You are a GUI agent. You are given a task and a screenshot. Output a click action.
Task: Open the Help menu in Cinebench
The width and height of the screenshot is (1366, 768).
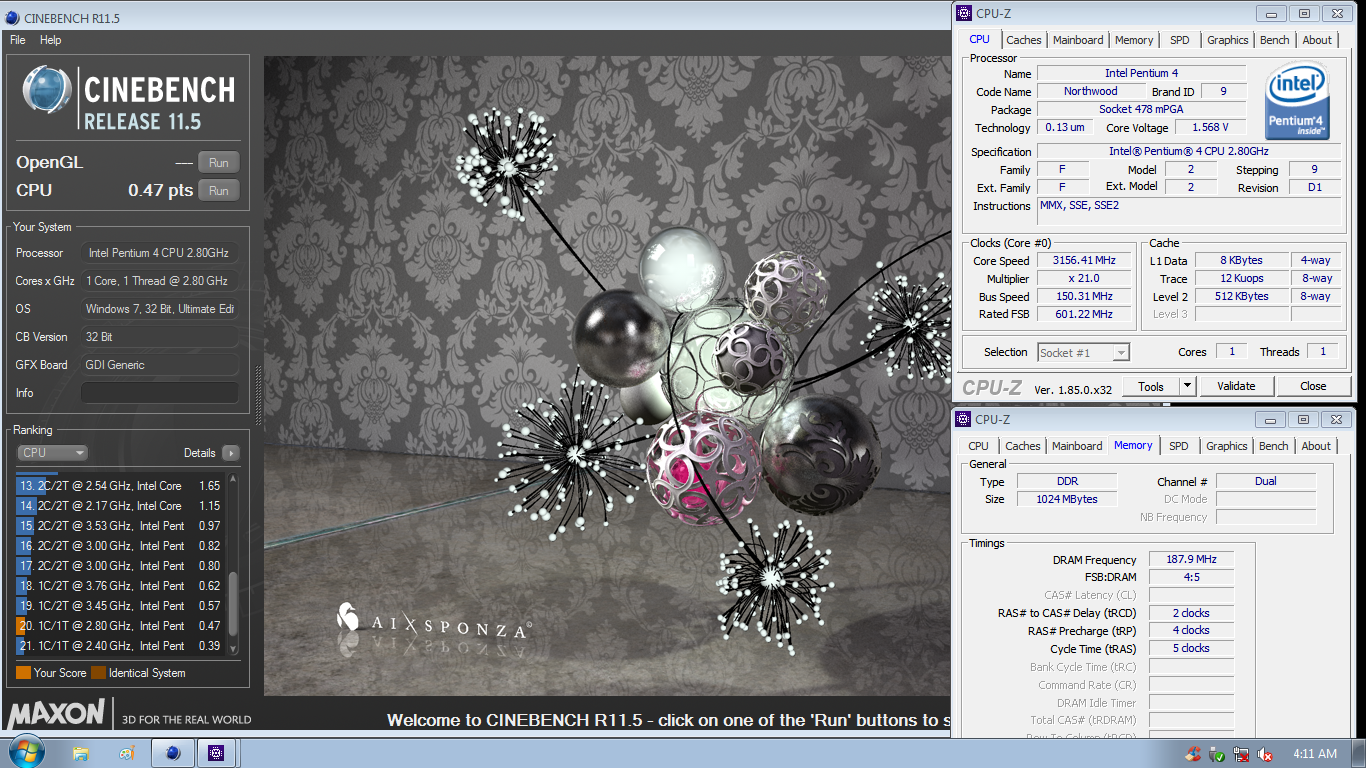click(50, 40)
